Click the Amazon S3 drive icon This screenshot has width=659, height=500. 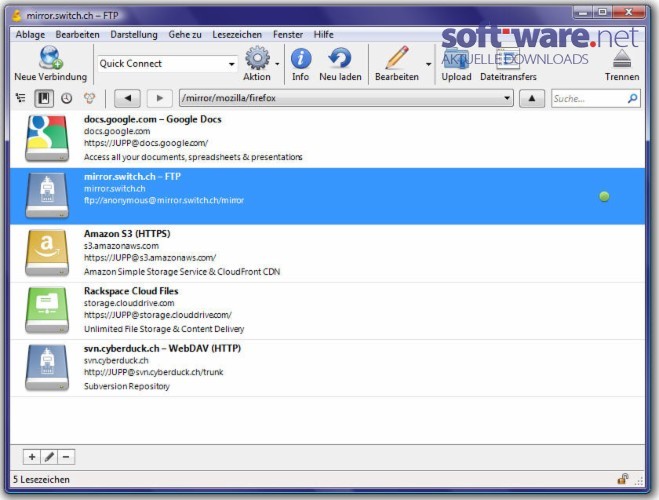[x=47, y=253]
